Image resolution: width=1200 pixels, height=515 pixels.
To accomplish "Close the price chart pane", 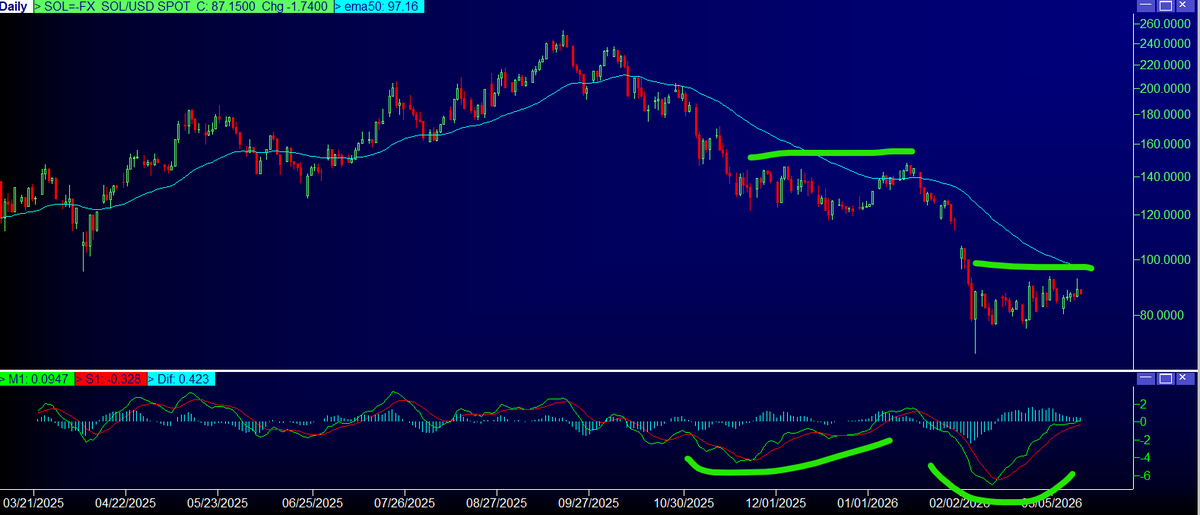I will point(1185,7).
